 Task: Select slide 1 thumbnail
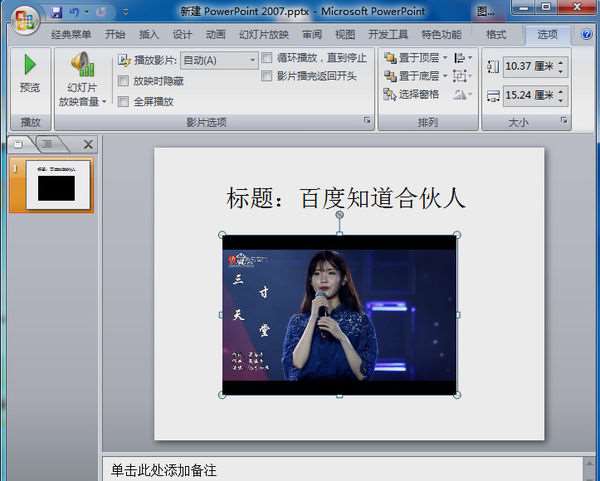click(x=58, y=185)
